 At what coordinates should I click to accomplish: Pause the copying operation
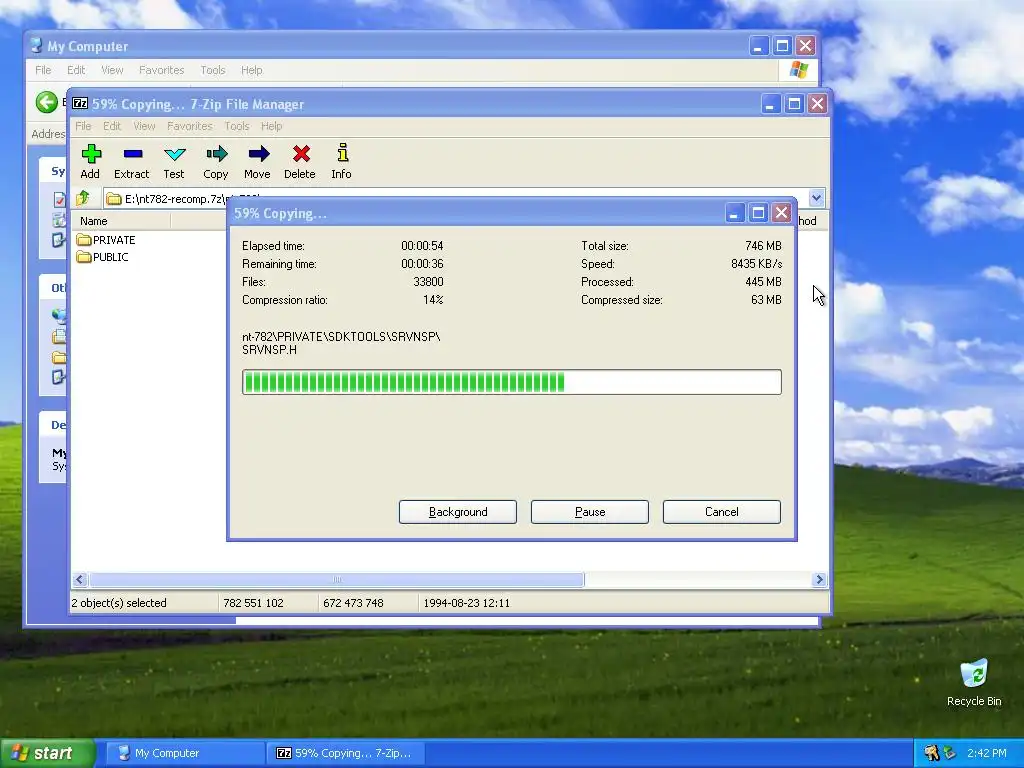(x=590, y=512)
